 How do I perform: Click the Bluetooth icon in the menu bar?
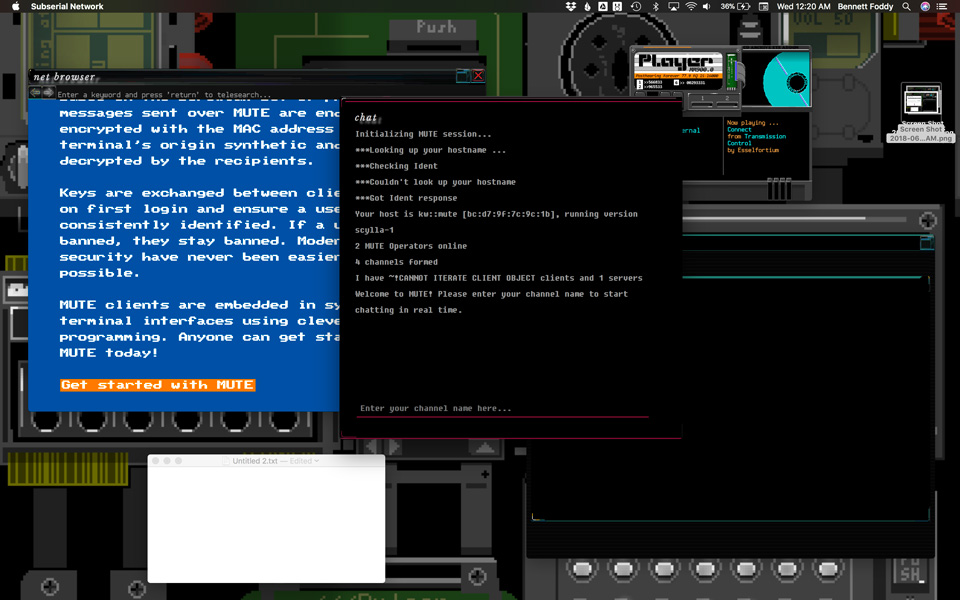click(x=655, y=6)
